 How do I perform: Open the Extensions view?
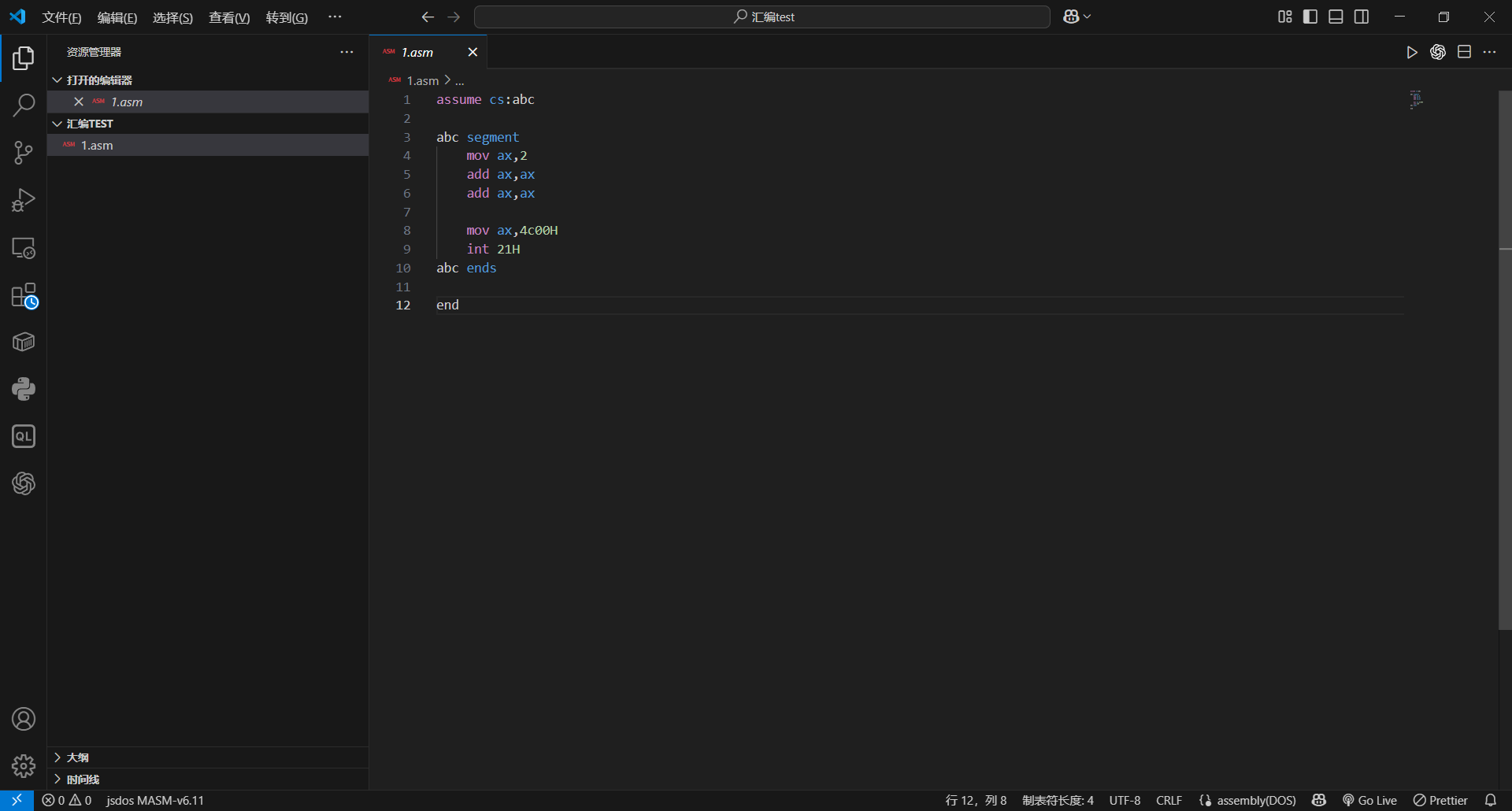coord(24,296)
